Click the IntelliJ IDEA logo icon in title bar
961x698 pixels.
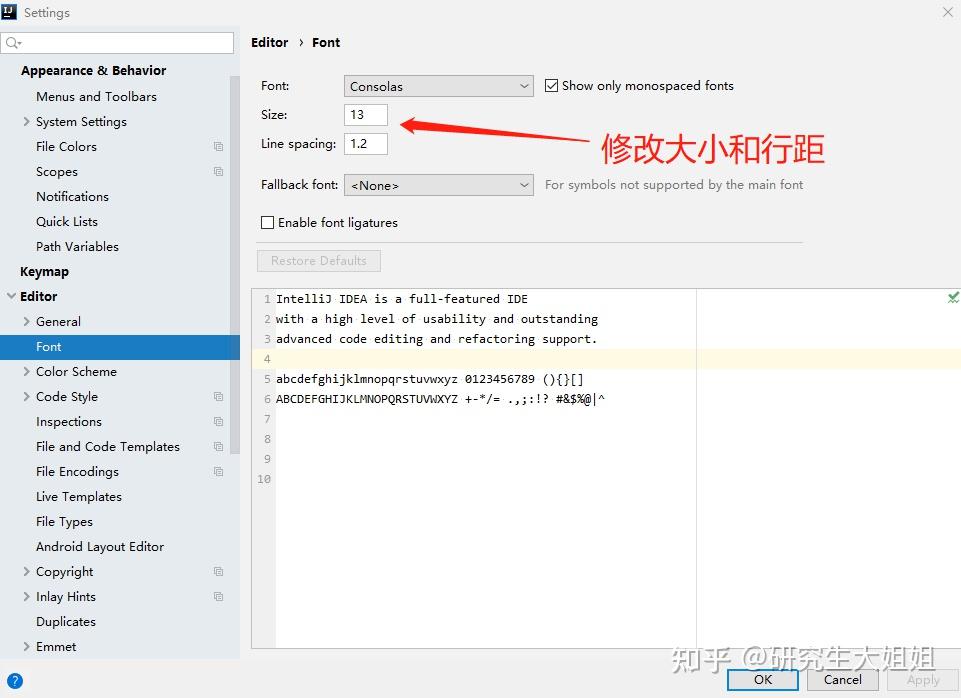click(x=9, y=12)
